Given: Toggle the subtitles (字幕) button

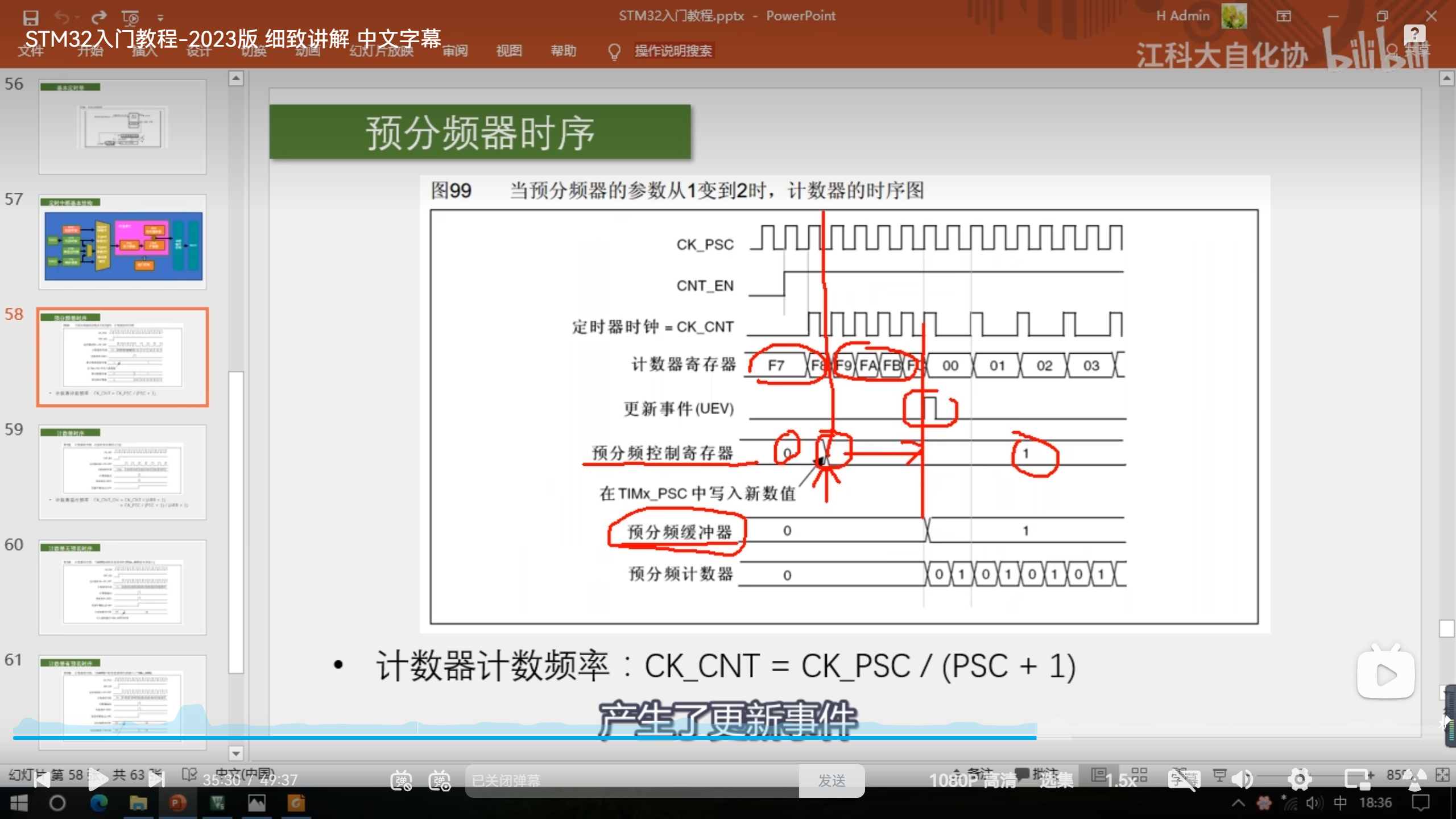Looking at the screenshot, I should [x=1184, y=779].
